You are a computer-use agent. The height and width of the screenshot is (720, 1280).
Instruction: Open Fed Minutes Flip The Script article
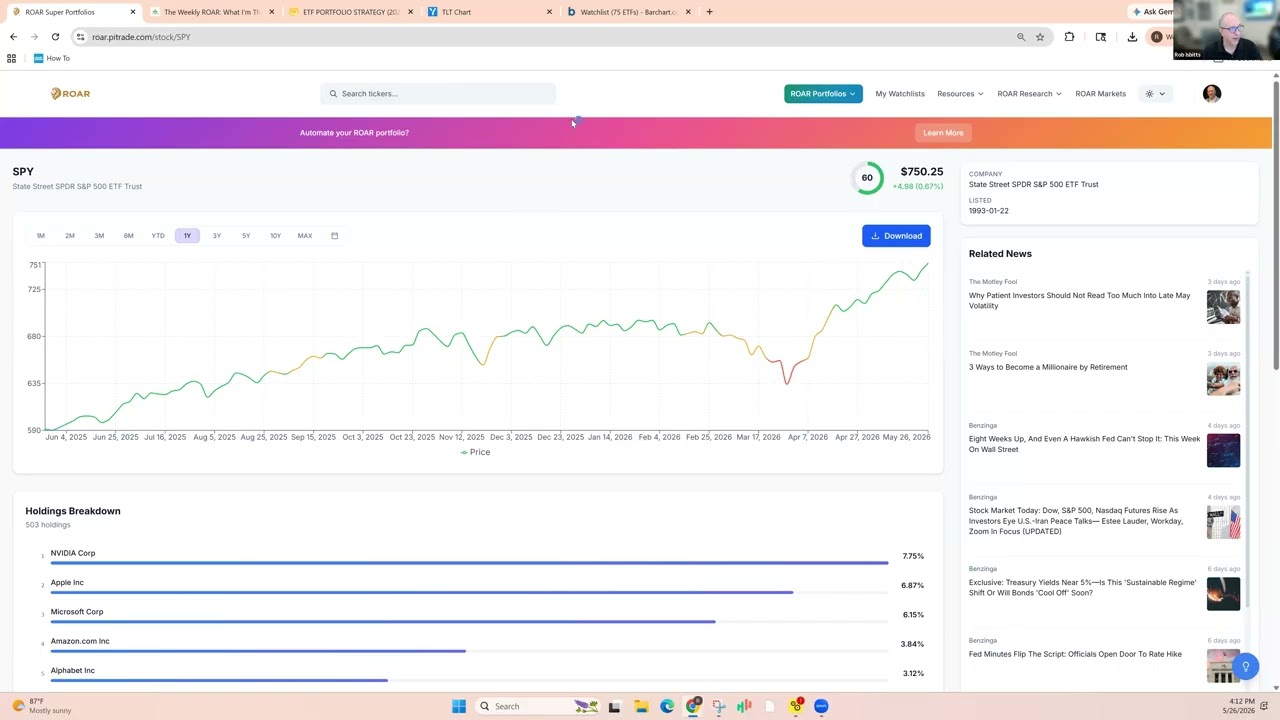coord(1075,654)
